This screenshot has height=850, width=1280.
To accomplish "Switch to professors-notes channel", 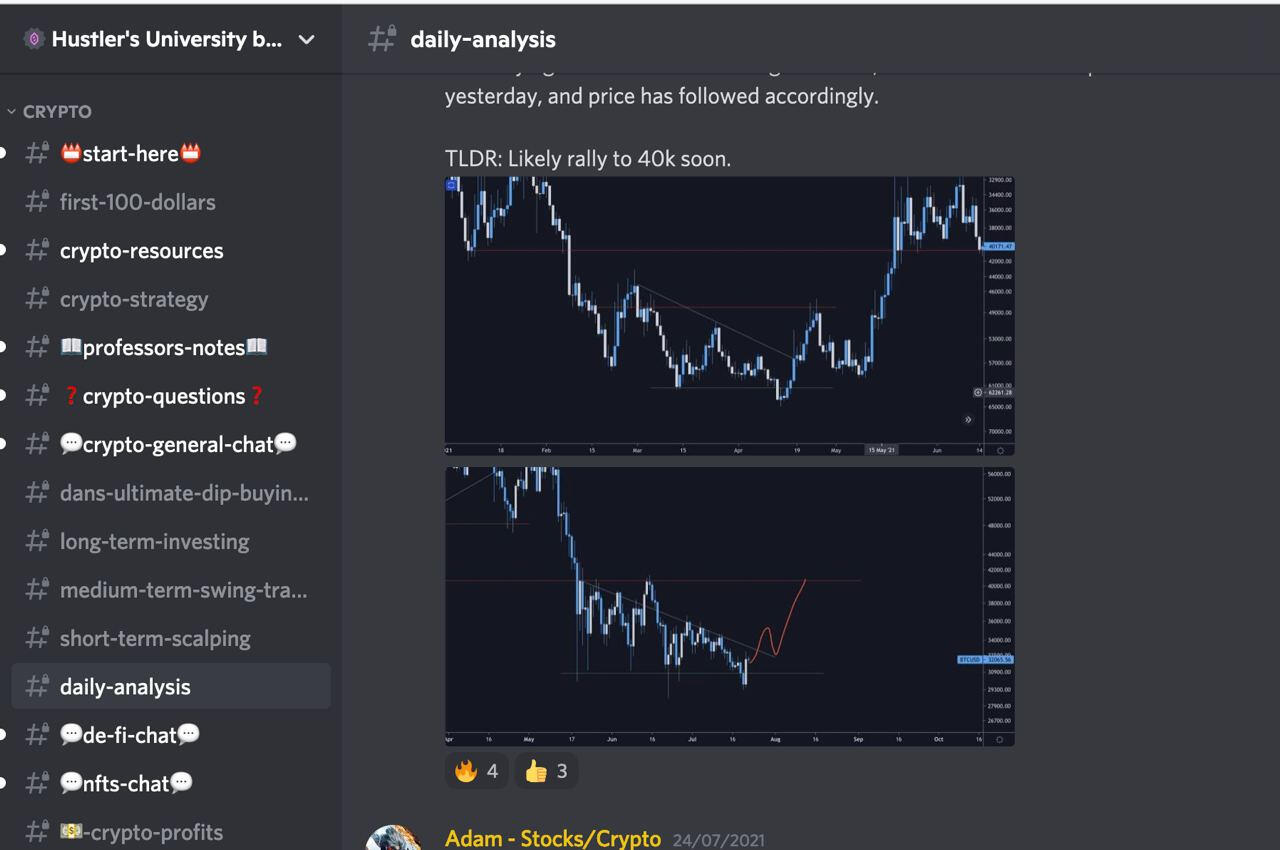I will (x=170, y=347).
